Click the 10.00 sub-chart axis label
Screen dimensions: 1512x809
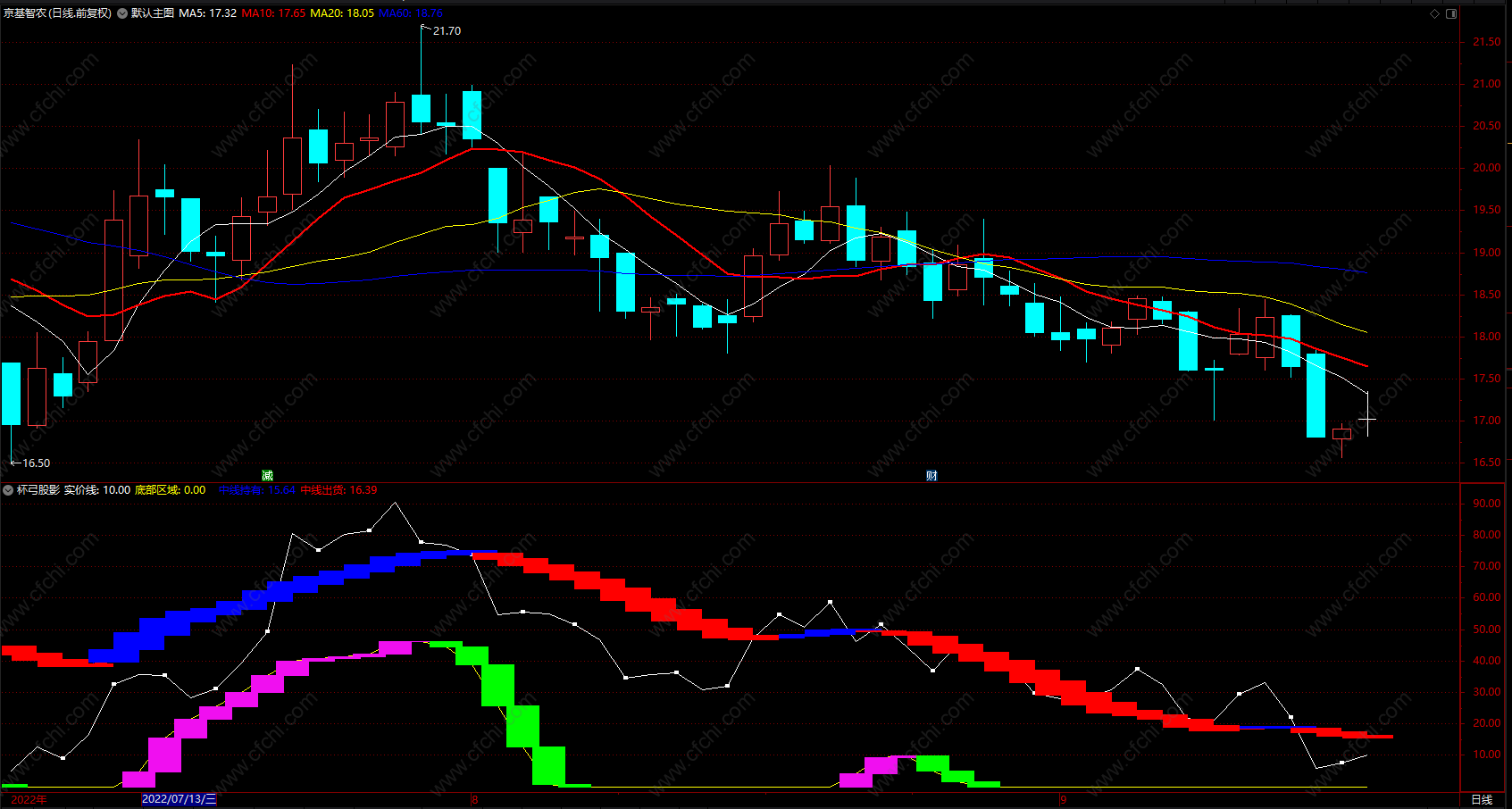click(x=1486, y=755)
